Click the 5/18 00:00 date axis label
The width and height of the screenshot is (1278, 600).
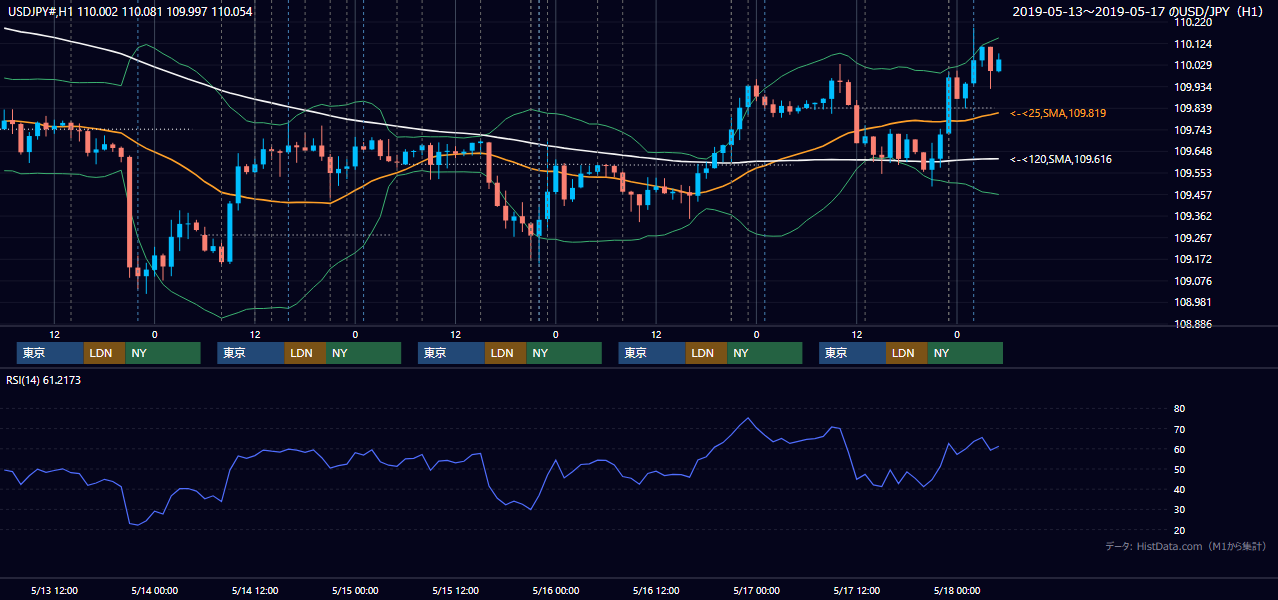(957, 590)
